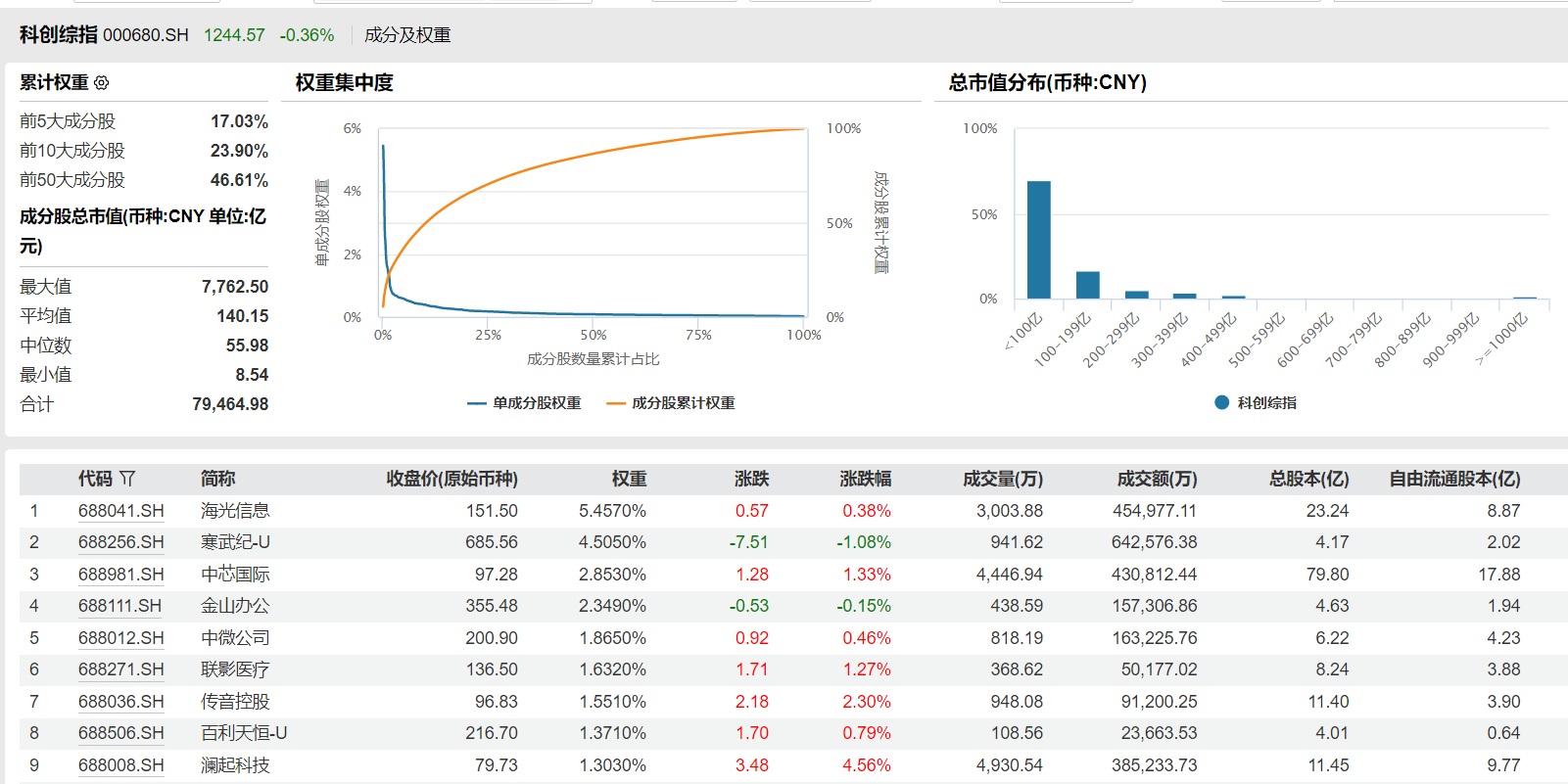
Task: Click the 海光信息 stock name
Action: [235, 511]
